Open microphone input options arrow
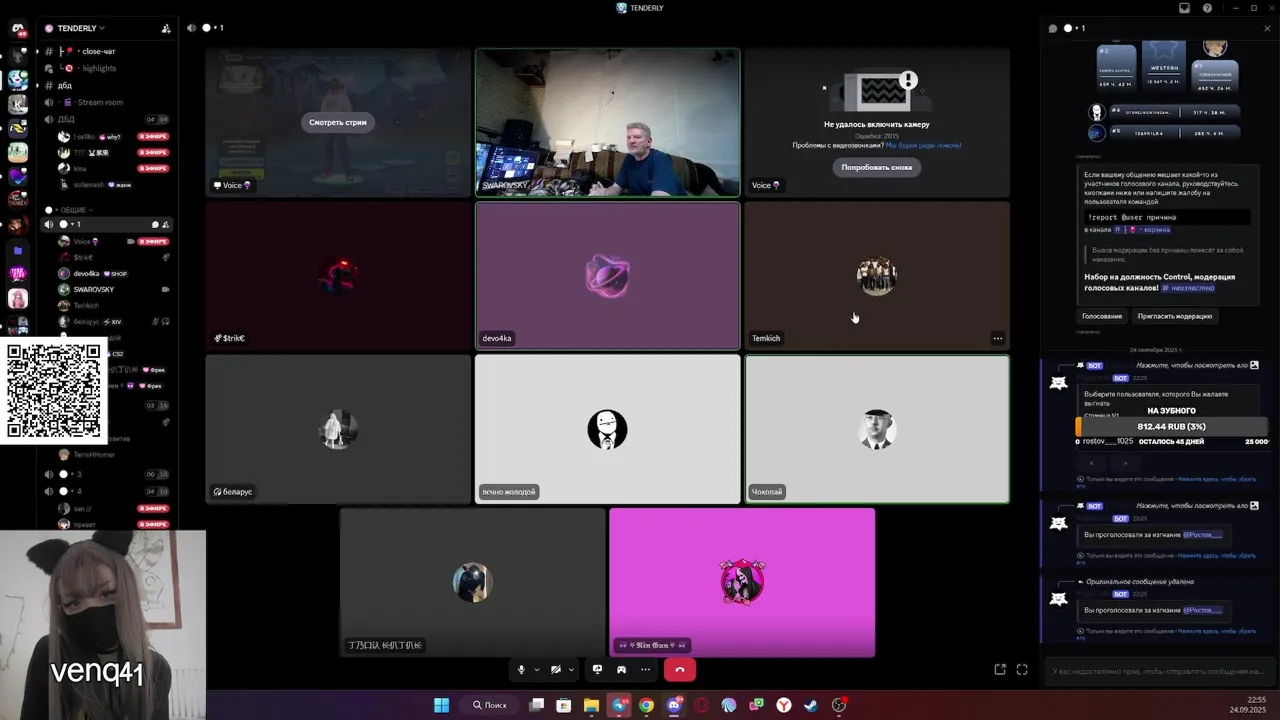This screenshot has height=720, width=1280. click(537, 669)
